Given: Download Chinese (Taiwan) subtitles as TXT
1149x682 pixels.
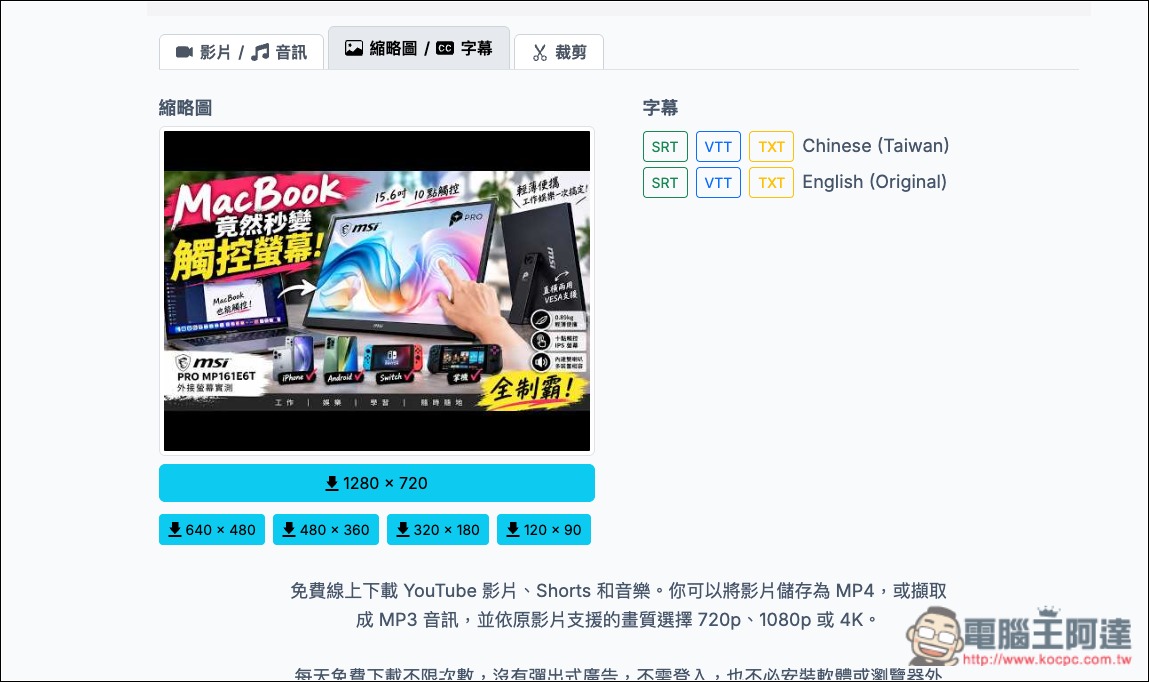Looking at the screenshot, I should pyautogui.click(x=772, y=147).
